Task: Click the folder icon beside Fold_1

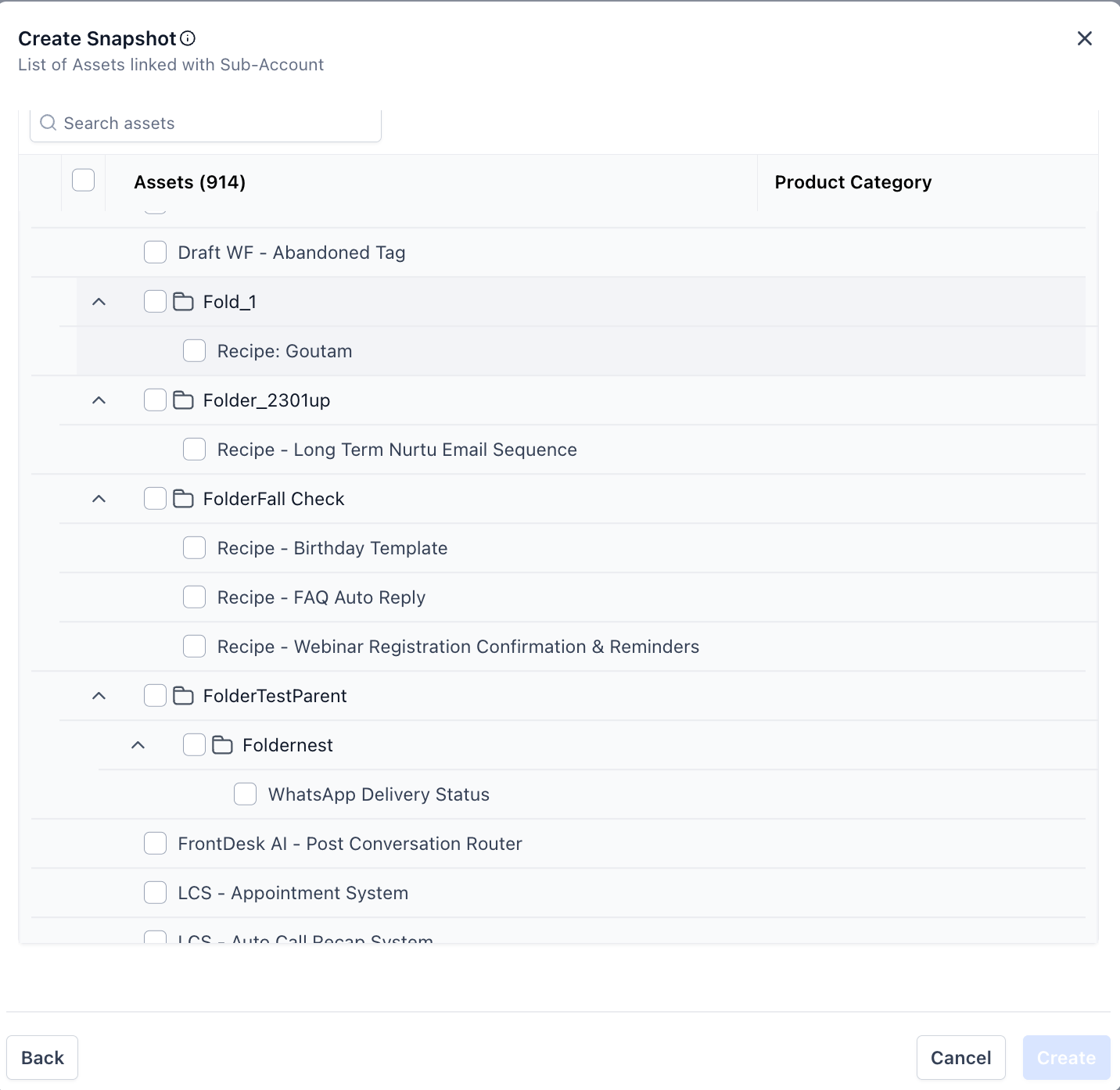Action: [184, 301]
